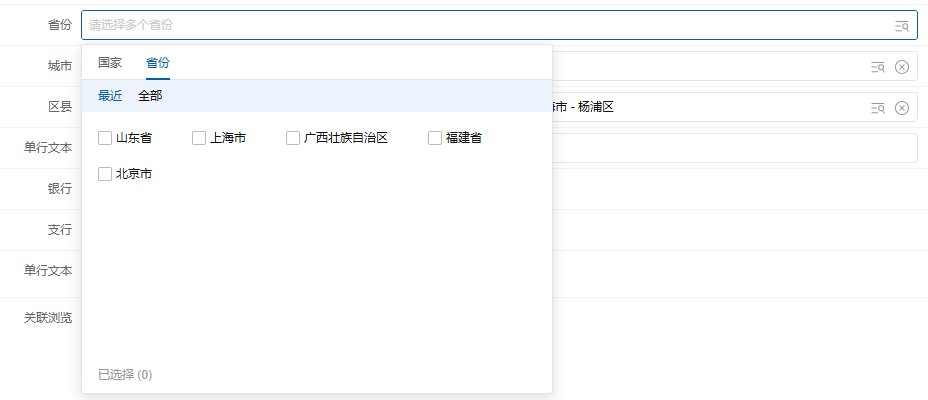The width and height of the screenshot is (928, 400).
Task: Click the 关联浏览 field label
Action: click(x=48, y=318)
